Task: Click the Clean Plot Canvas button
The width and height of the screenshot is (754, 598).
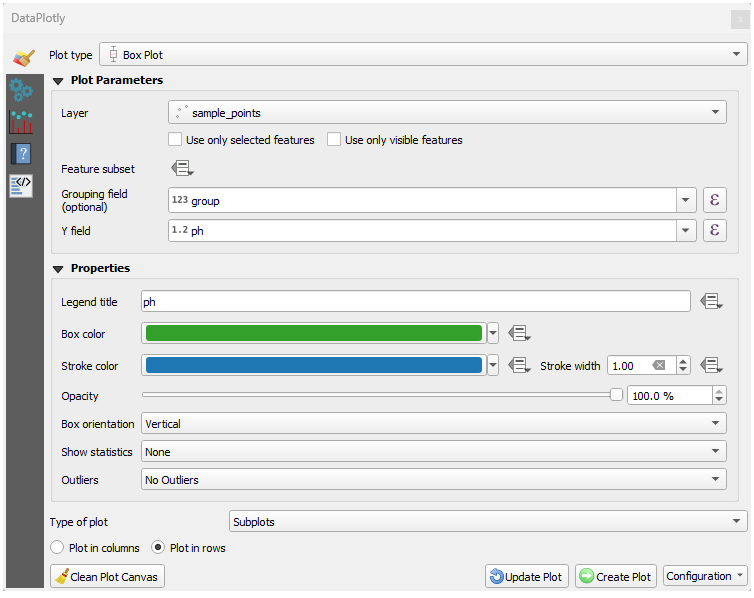Action: [108, 576]
